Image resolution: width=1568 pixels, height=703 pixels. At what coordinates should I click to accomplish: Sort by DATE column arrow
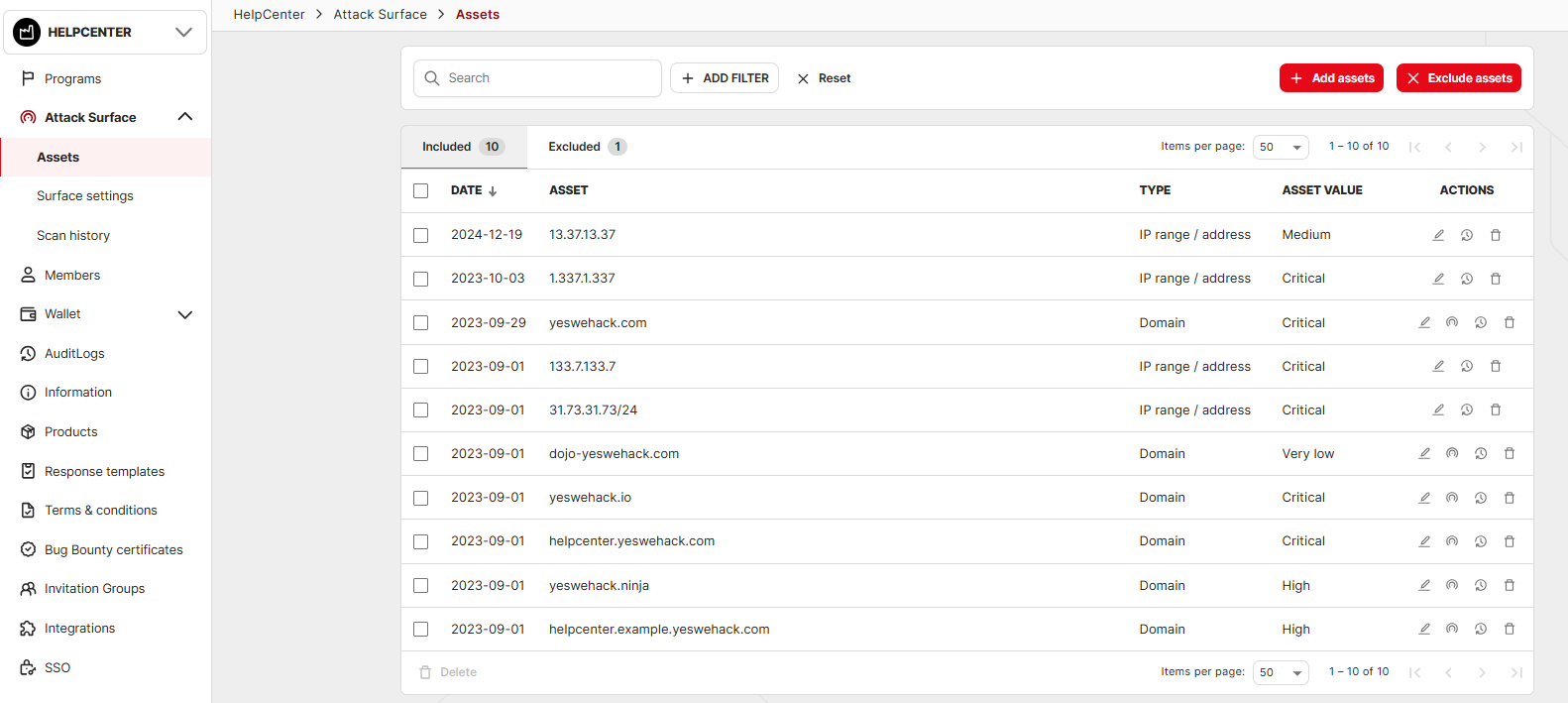(493, 190)
